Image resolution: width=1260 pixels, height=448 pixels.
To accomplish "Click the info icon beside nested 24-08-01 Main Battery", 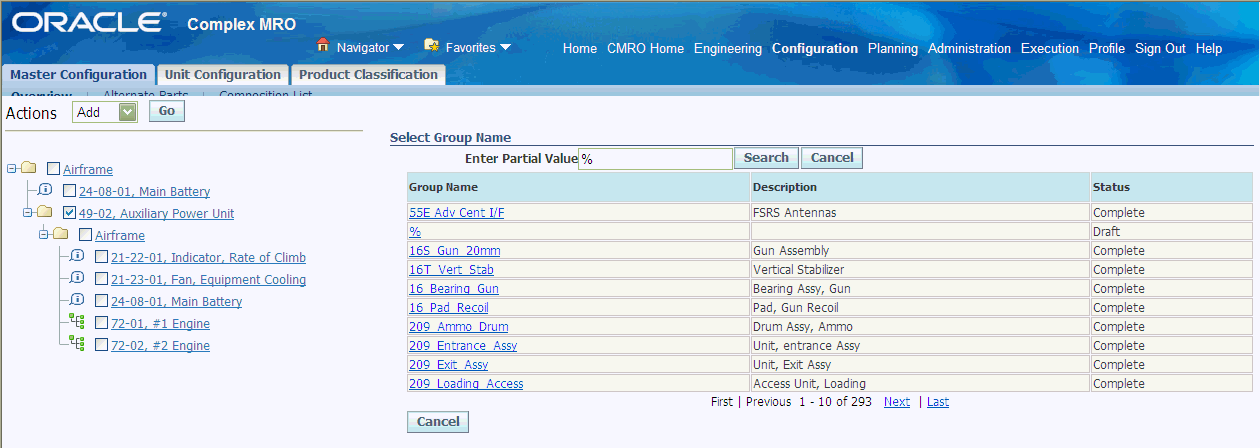I will 78,300.
